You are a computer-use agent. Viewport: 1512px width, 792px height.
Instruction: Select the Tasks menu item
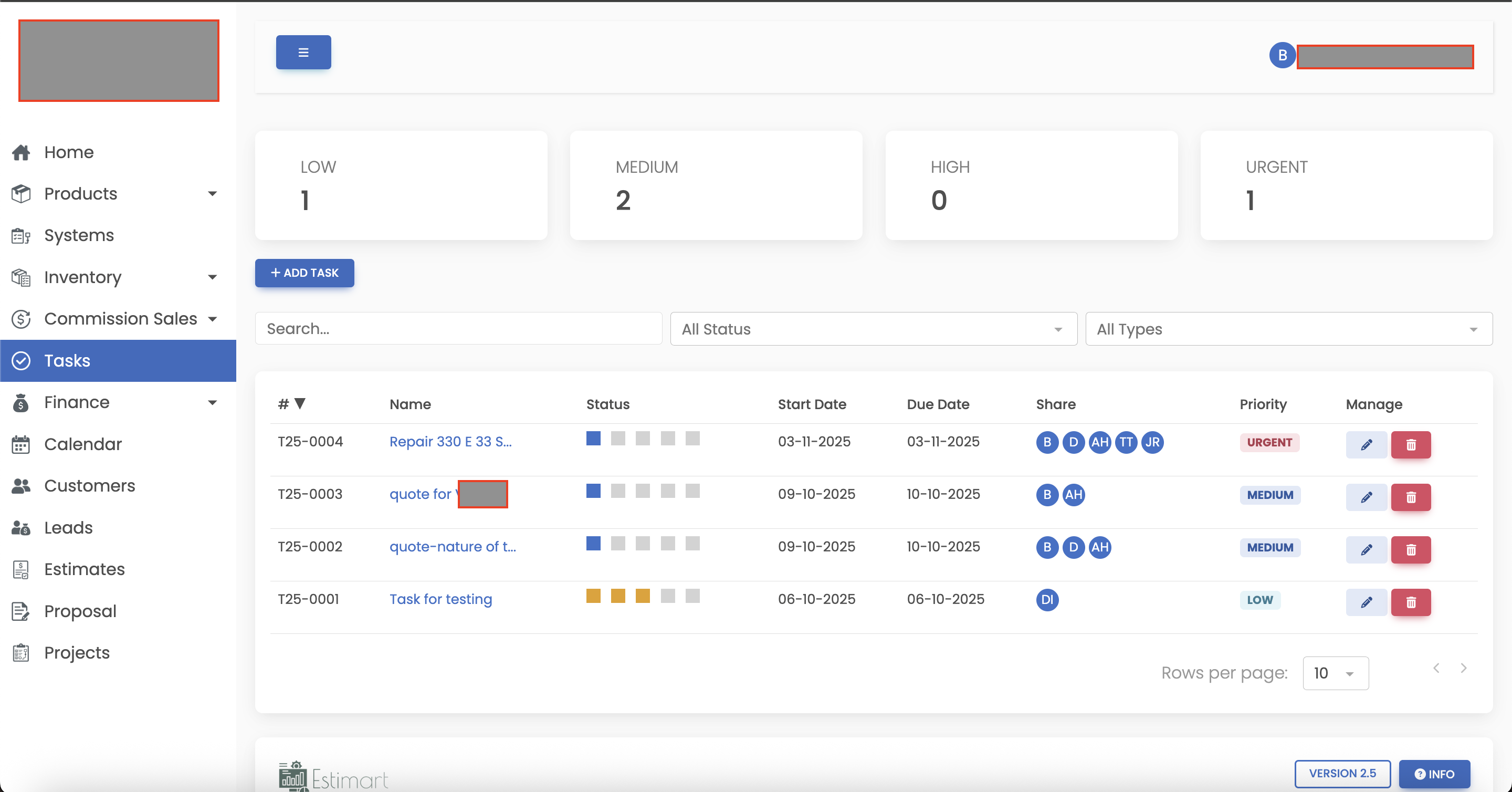point(67,360)
